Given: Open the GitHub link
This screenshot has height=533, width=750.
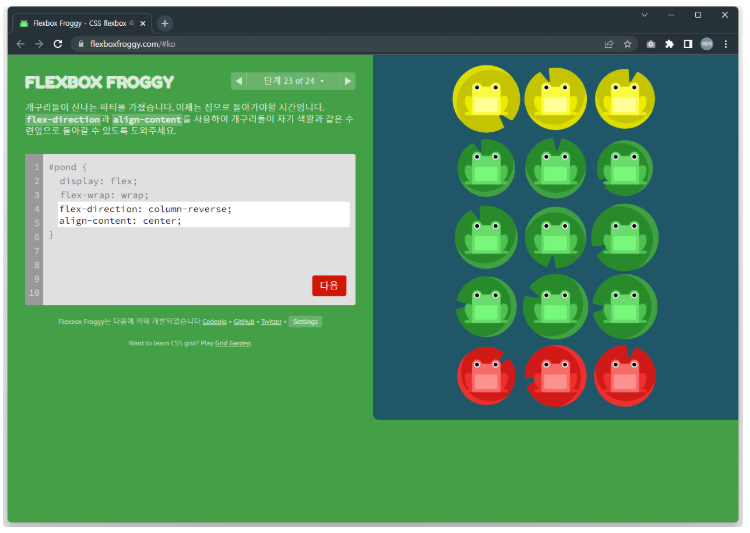Looking at the screenshot, I should [x=244, y=322].
